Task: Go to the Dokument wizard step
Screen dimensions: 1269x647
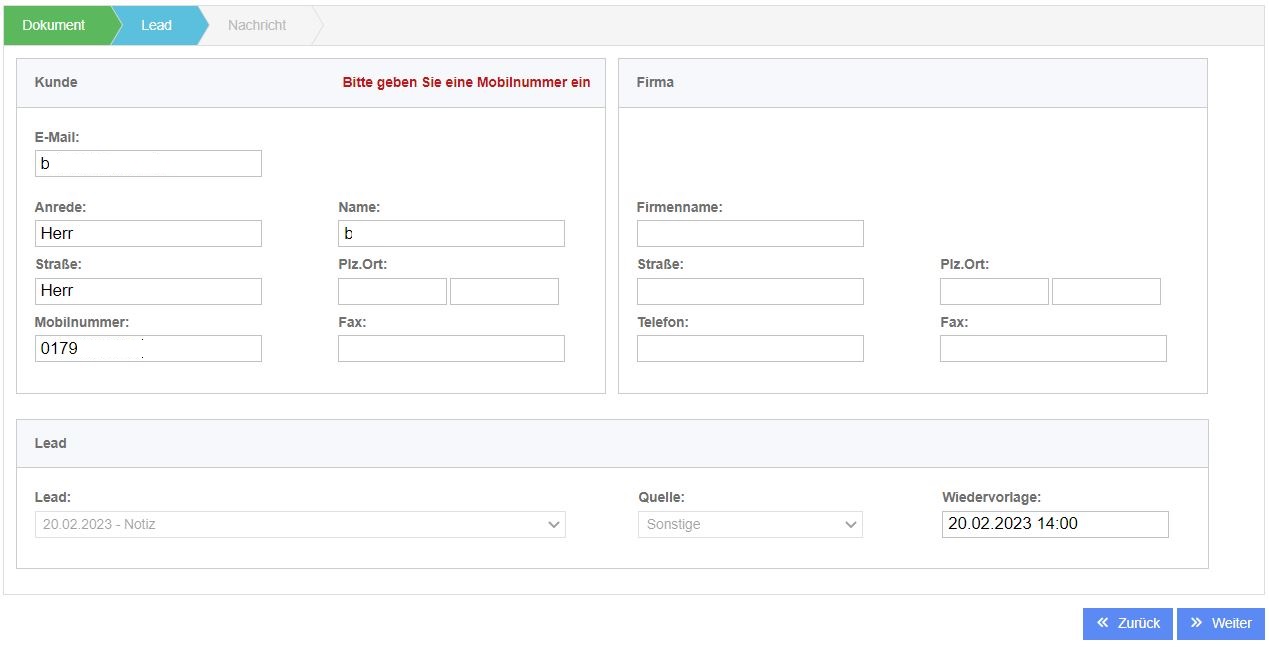Action: (x=56, y=25)
